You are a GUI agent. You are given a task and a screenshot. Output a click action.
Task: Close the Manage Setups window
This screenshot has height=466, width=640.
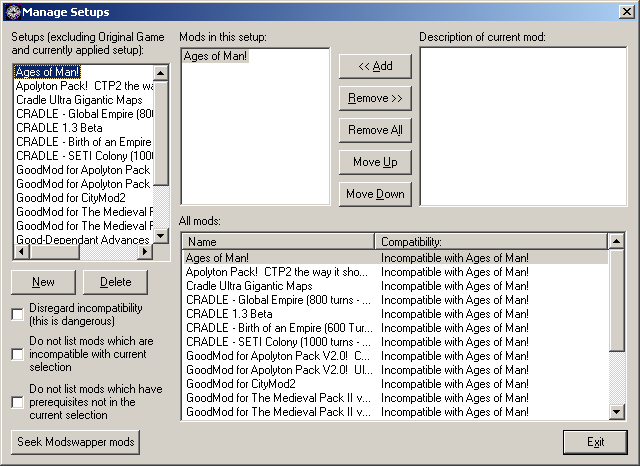[x=626, y=11]
